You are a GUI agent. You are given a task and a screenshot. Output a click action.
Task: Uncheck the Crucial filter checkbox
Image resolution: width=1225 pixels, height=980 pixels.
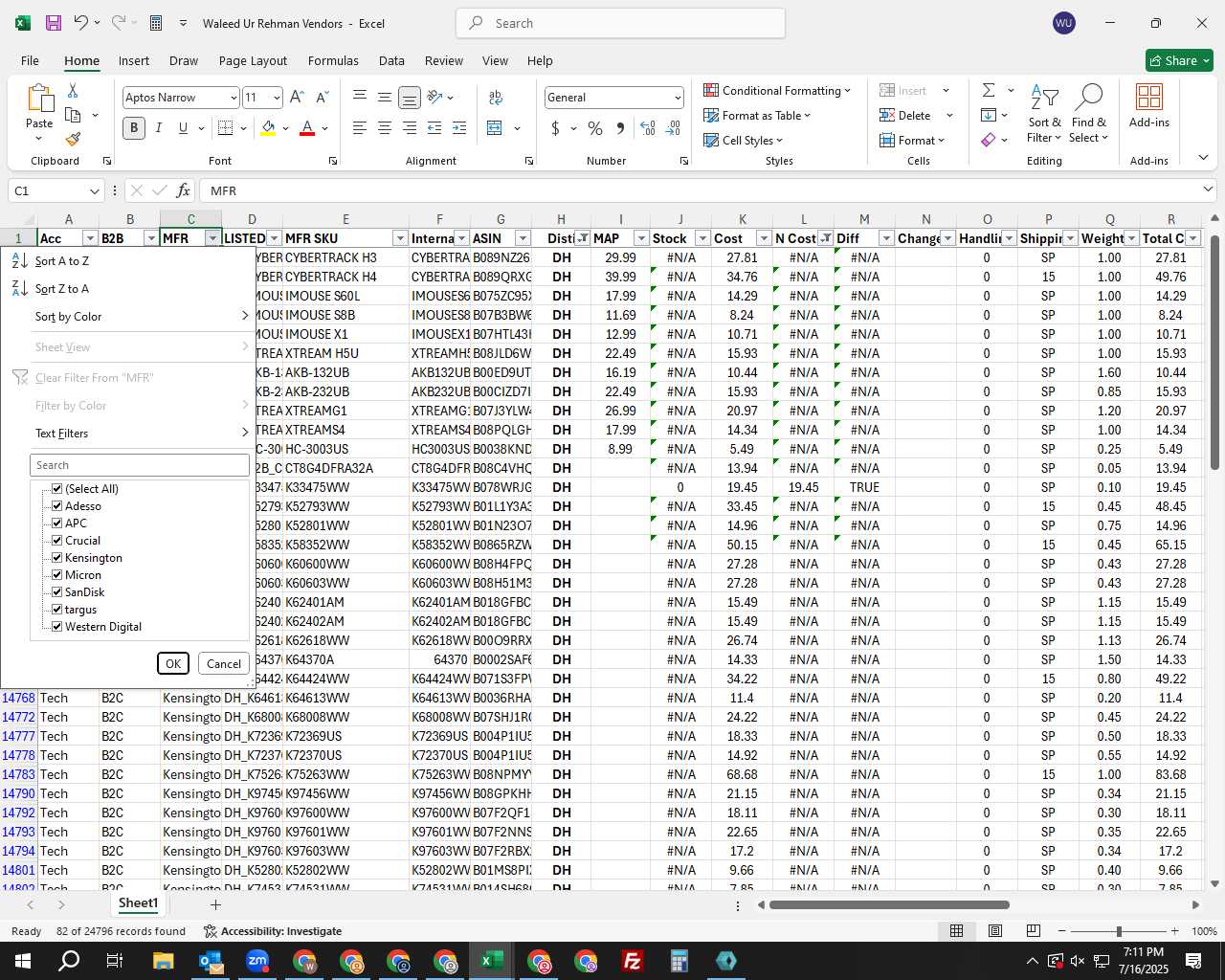point(57,541)
